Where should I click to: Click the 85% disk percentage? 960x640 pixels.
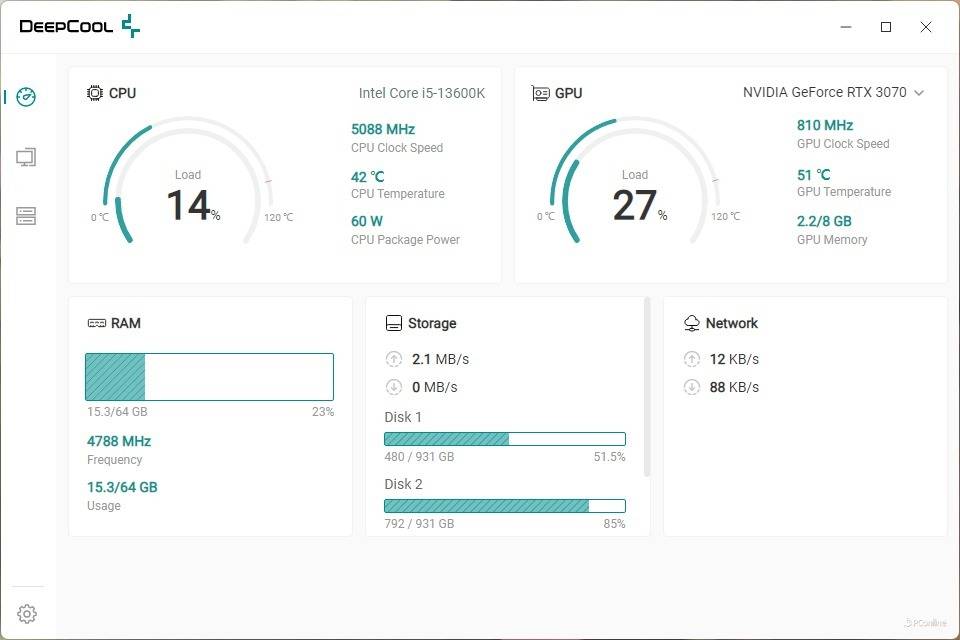pos(614,524)
